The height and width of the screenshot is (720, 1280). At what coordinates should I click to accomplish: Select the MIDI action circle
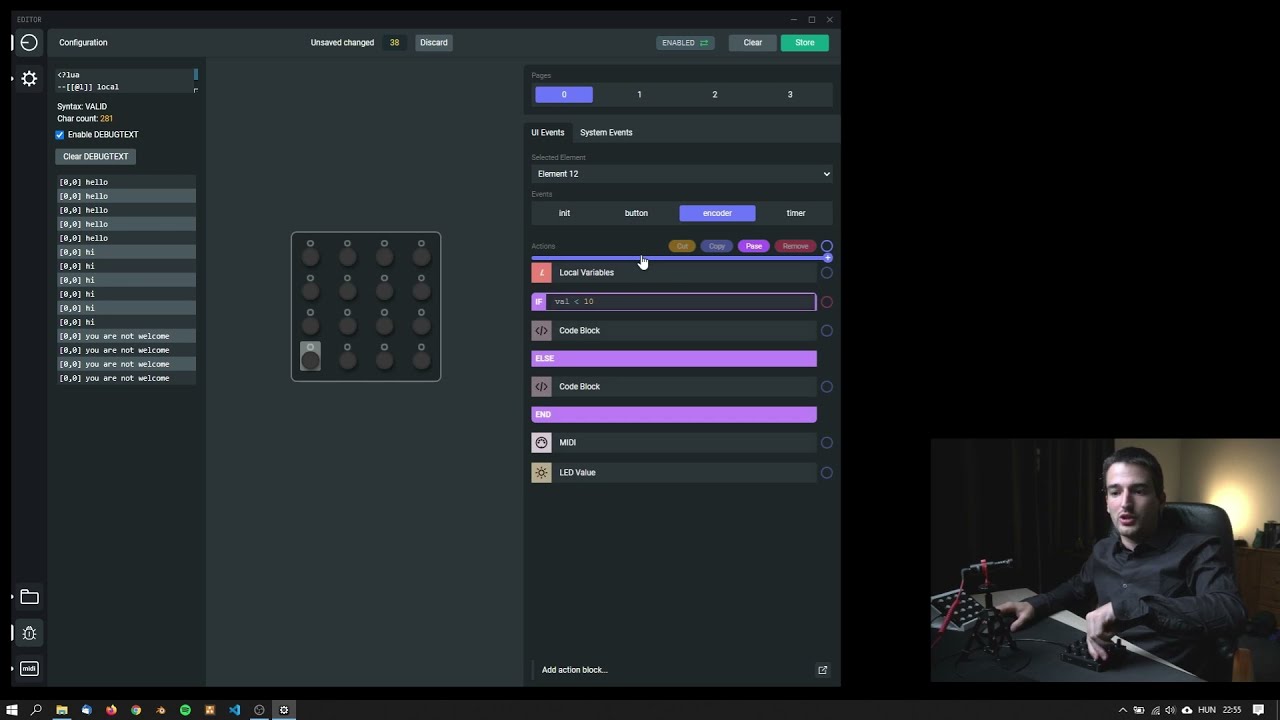pos(827,442)
